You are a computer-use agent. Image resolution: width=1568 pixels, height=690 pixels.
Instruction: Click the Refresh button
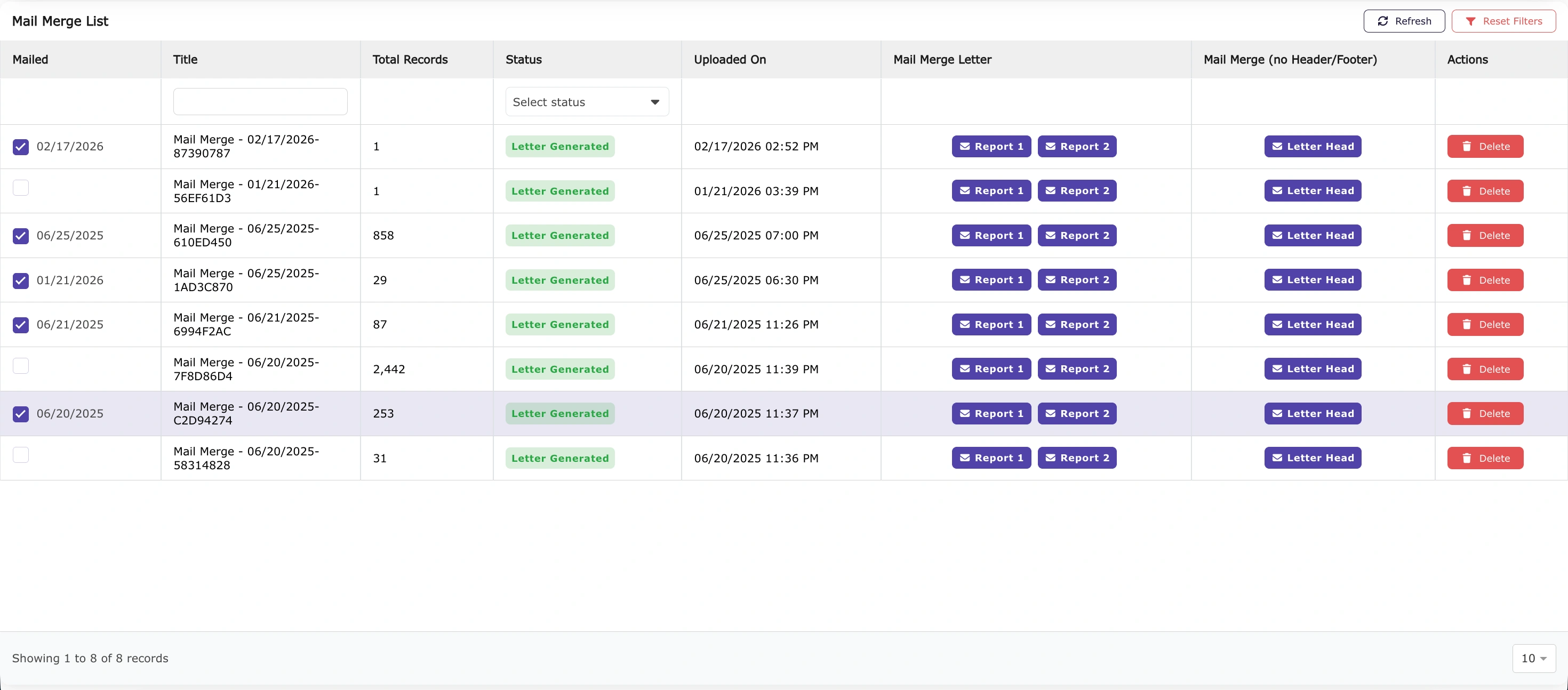click(1404, 21)
